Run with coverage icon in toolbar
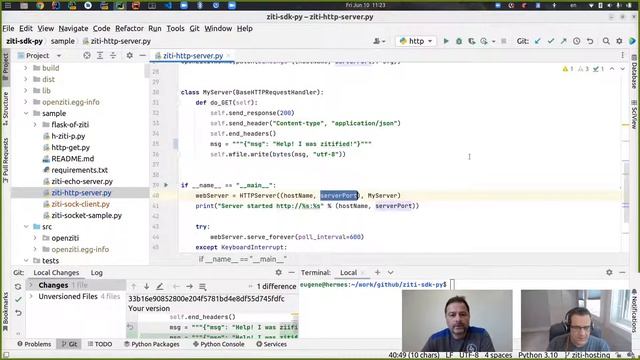The width and height of the screenshot is (640, 360). [x=471, y=41]
